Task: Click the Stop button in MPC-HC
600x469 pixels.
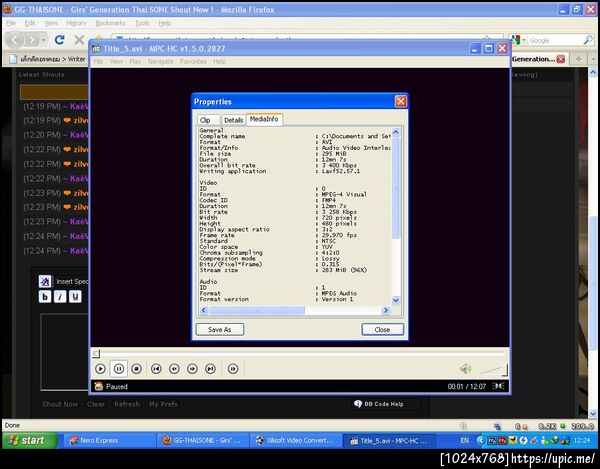Action: pyautogui.click(x=137, y=369)
